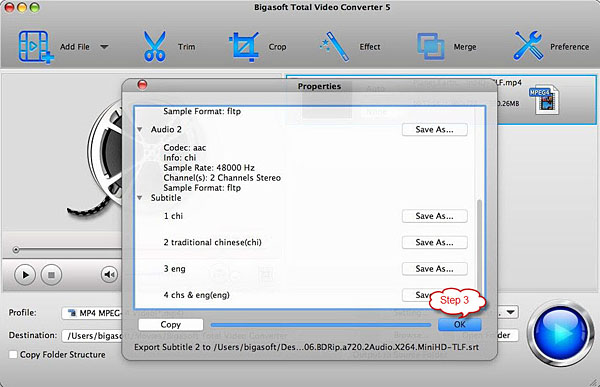
Task: Click the Add File film icon
Action: tap(36, 47)
